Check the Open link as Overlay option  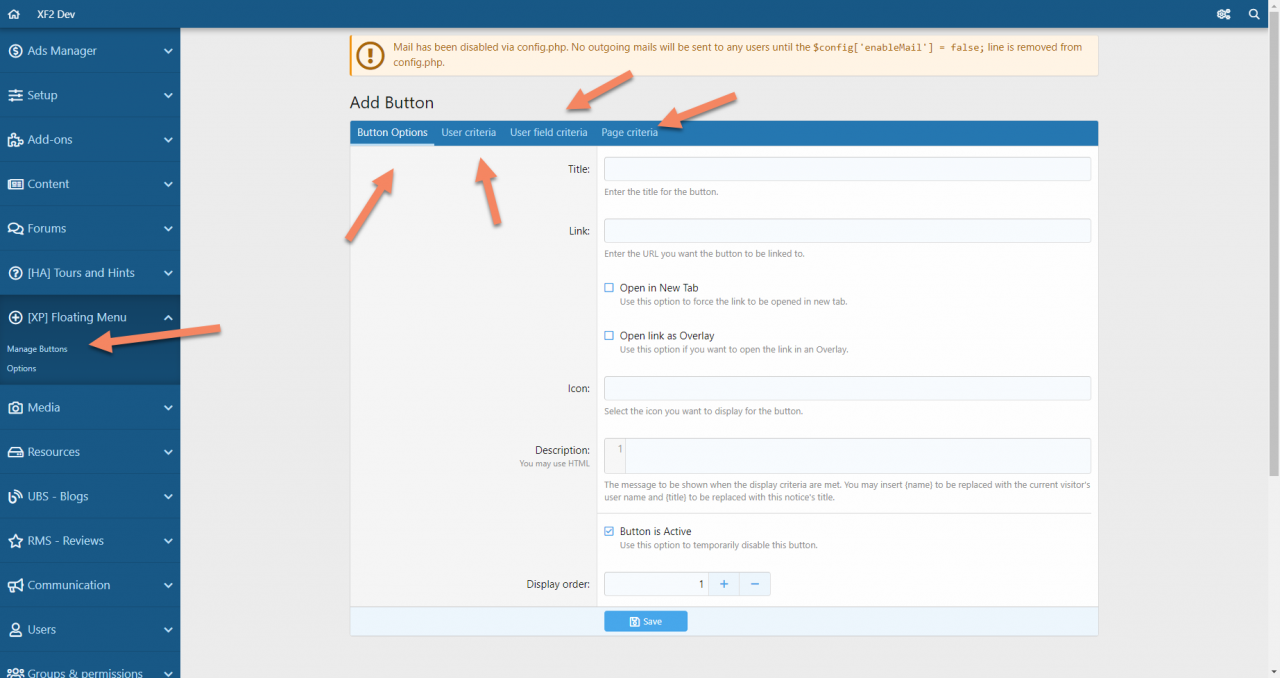(609, 336)
